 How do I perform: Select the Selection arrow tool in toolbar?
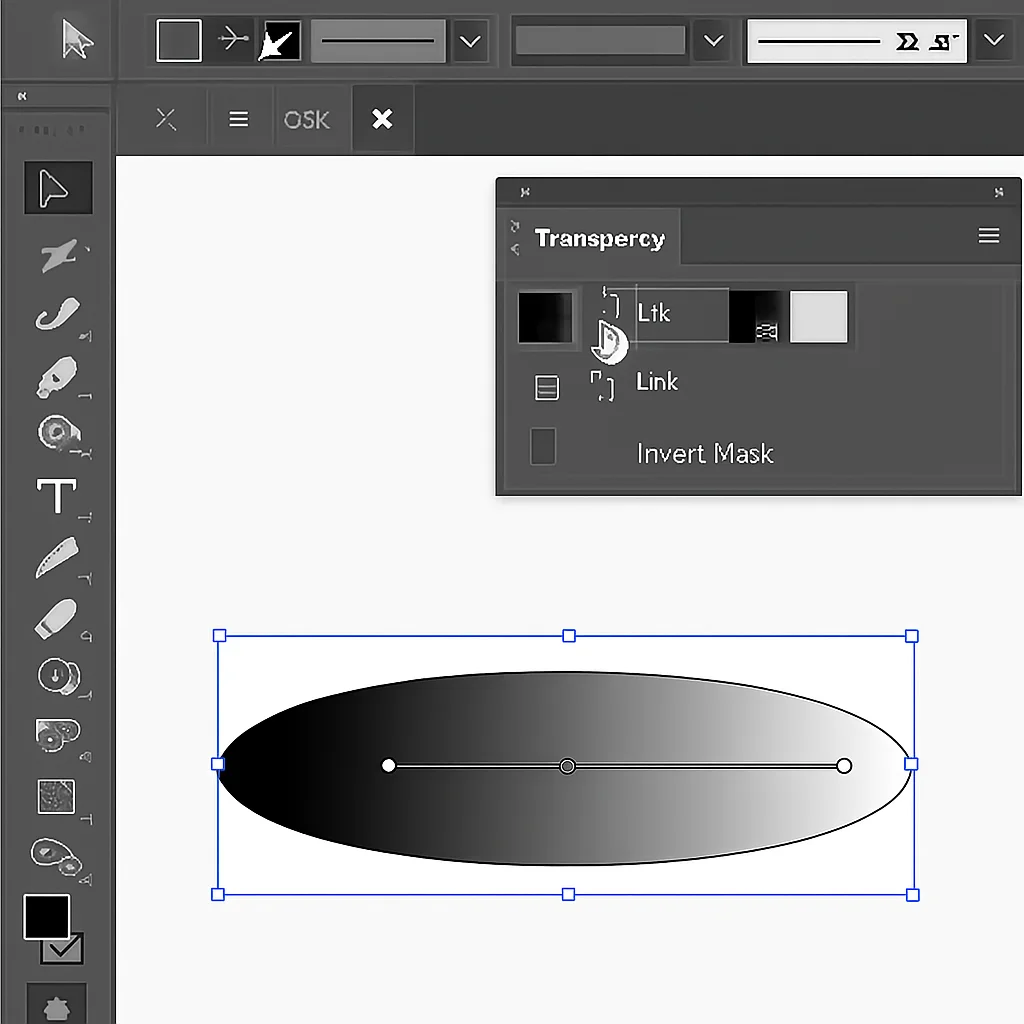point(58,188)
